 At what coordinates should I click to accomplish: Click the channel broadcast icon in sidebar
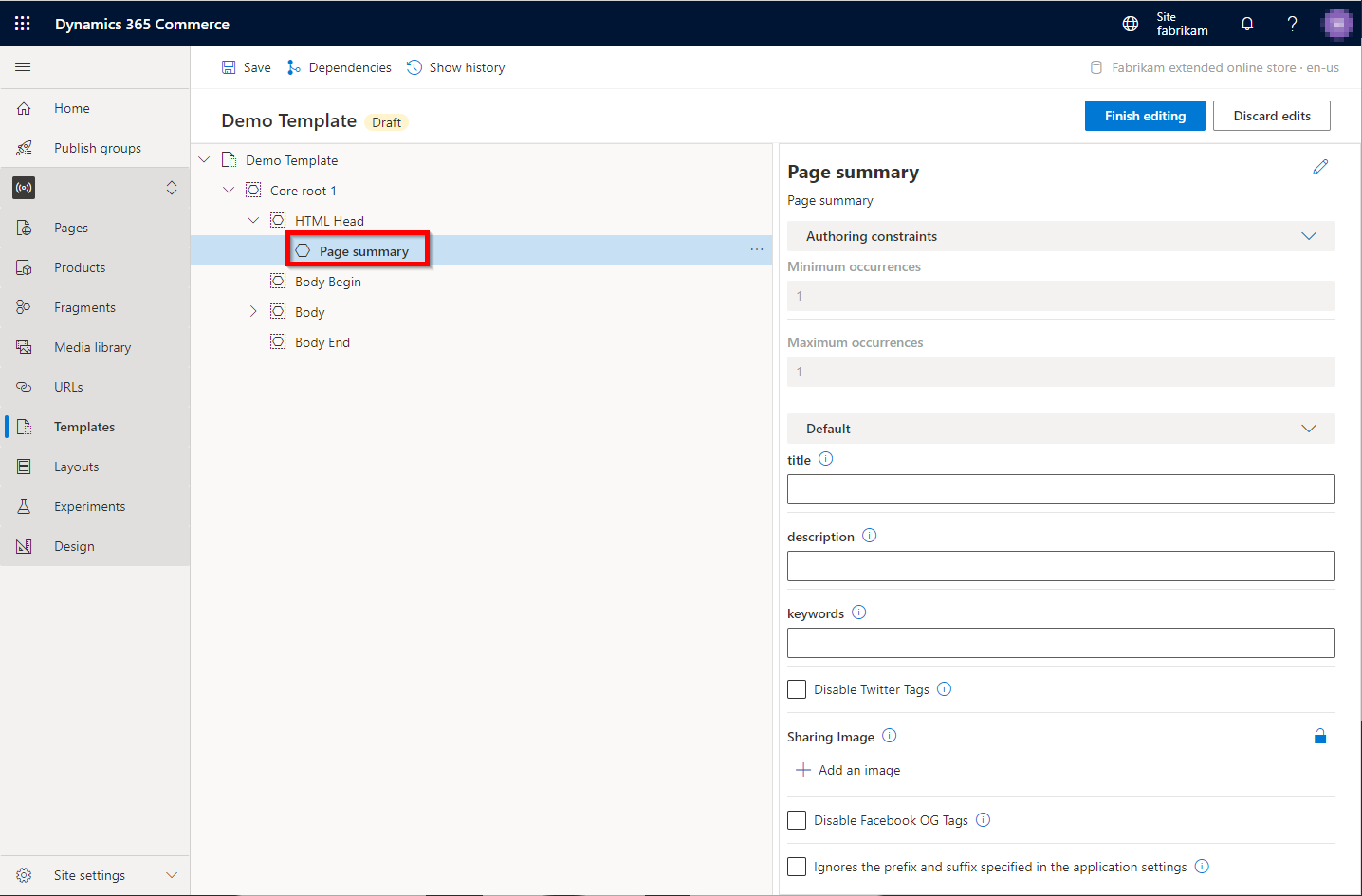coord(24,188)
